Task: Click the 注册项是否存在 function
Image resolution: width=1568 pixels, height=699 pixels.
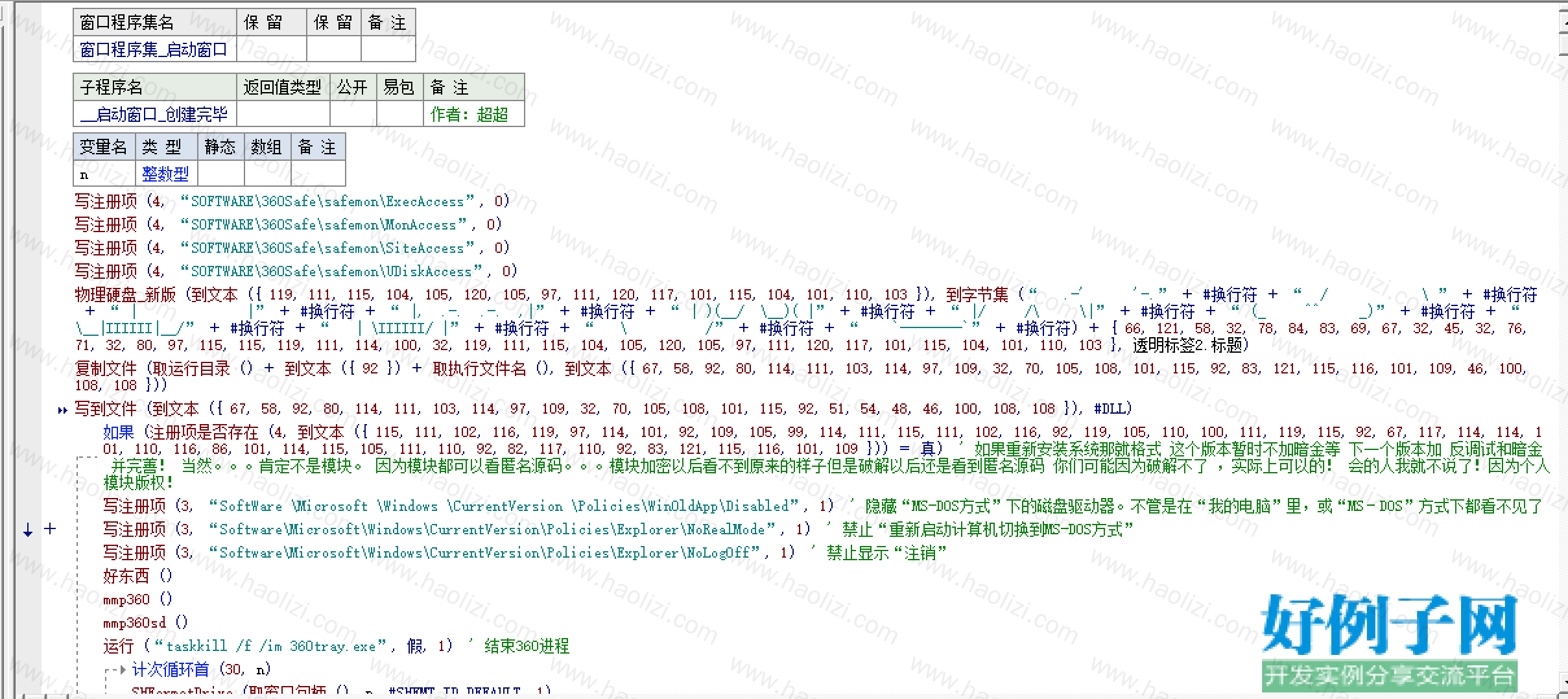Action: 205,432
